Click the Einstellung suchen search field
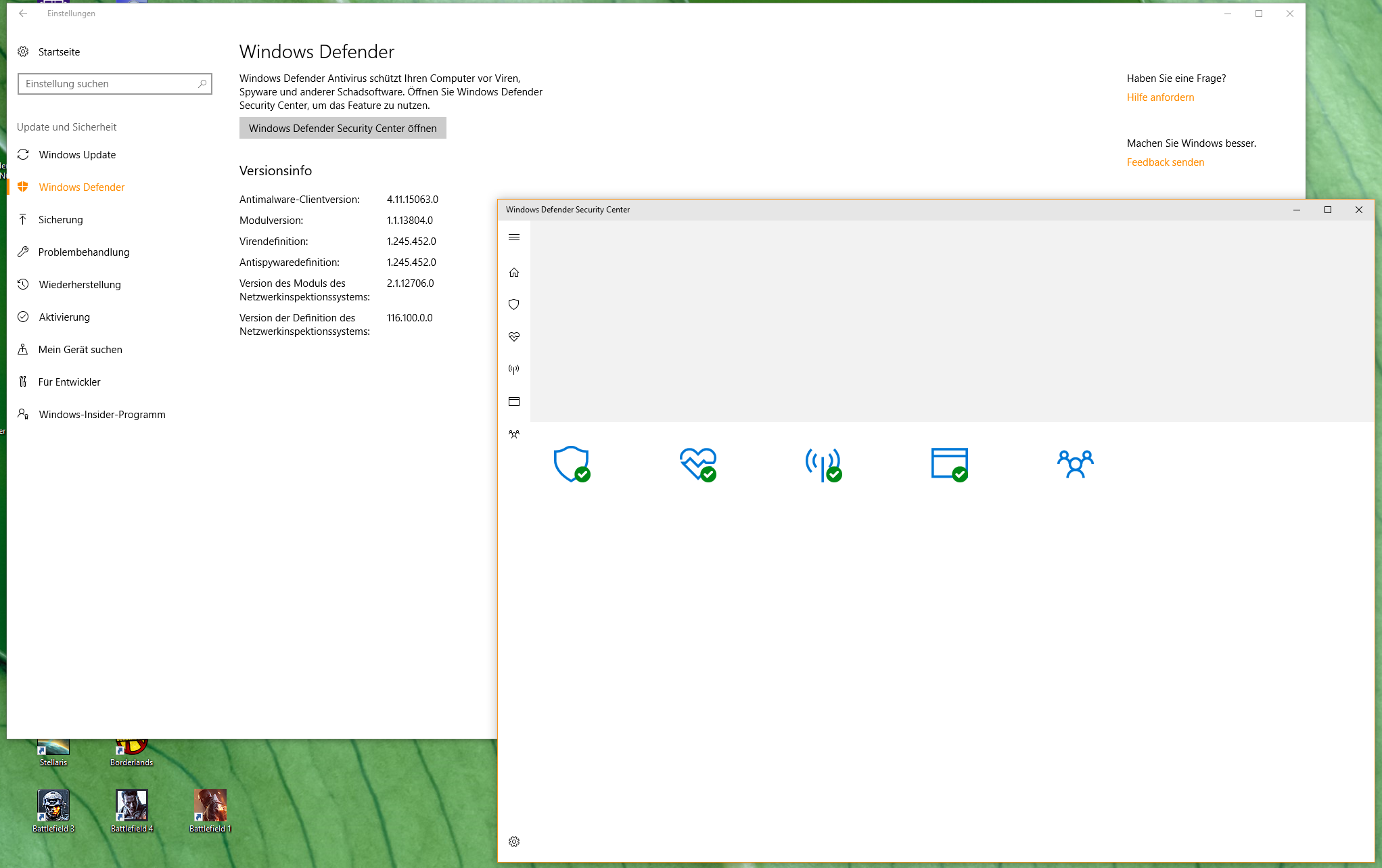 point(108,84)
